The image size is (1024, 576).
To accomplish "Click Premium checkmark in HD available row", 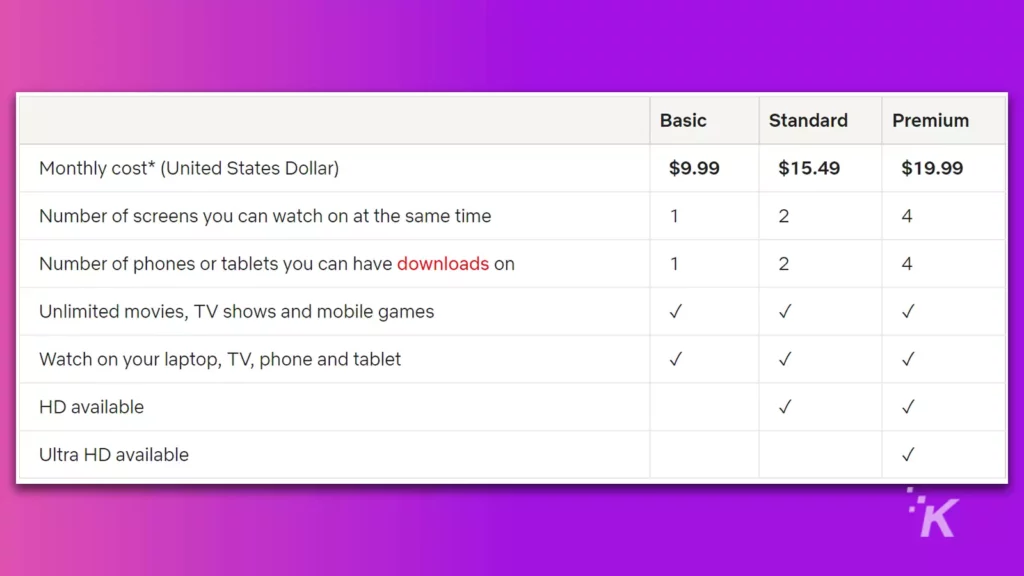I will click(x=908, y=407).
